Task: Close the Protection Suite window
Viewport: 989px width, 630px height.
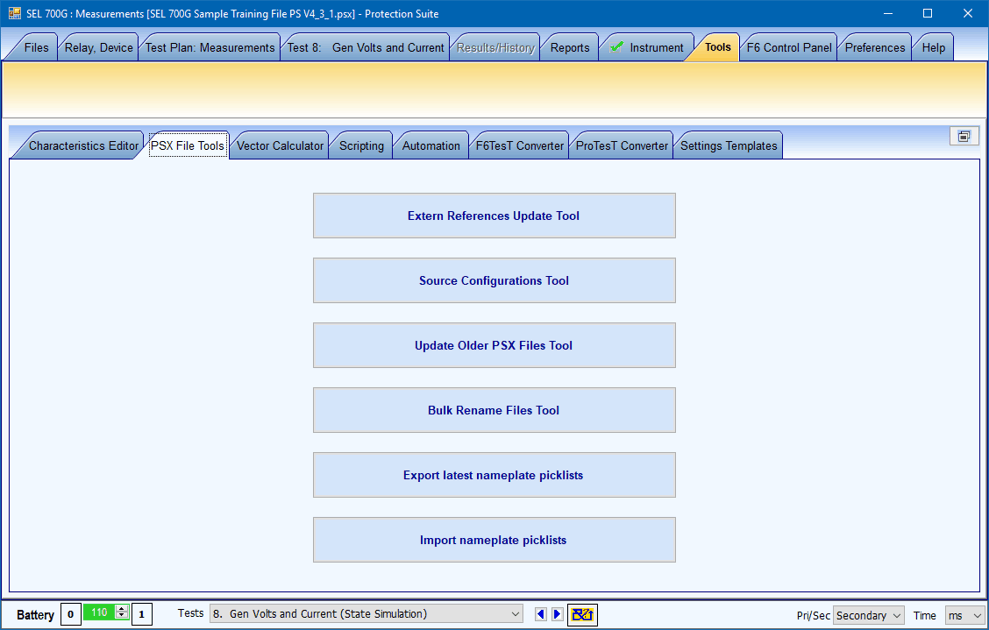Action: pyautogui.click(x=968, y=13)
